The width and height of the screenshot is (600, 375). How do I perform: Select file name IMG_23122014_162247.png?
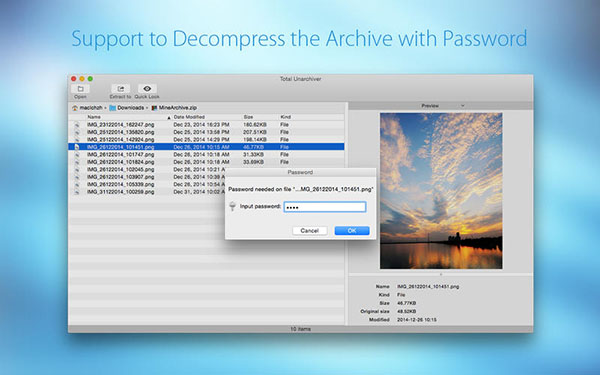[121, 125]
